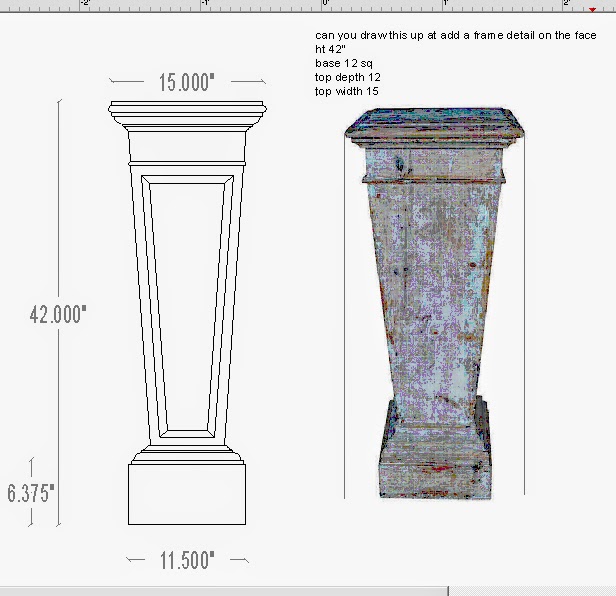
Task: Click the 'base 12 sq' note line
Action: tap(344, 63)
